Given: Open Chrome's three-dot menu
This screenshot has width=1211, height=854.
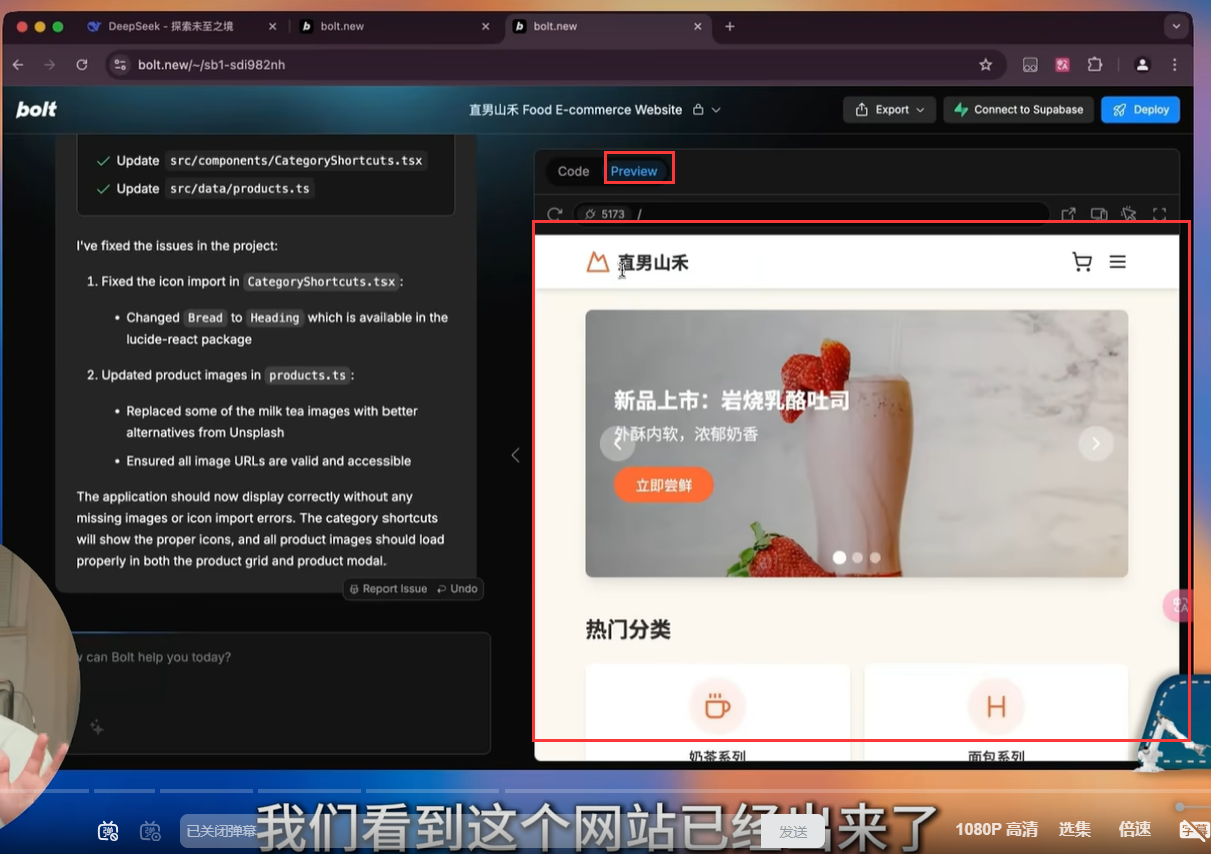Looking at the screenshot, I should 1174,65.
